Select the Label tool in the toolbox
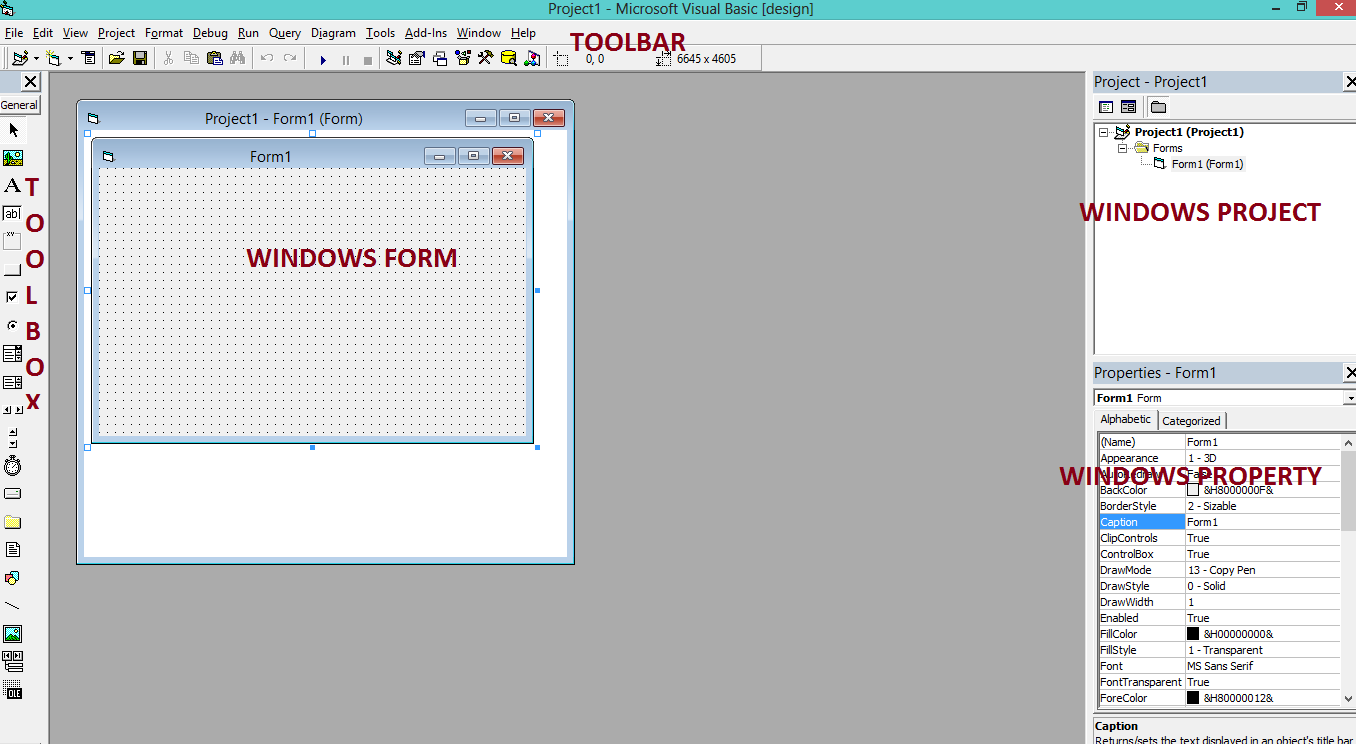This screenshot has height=744, width=1356. [x=13, y=185]
